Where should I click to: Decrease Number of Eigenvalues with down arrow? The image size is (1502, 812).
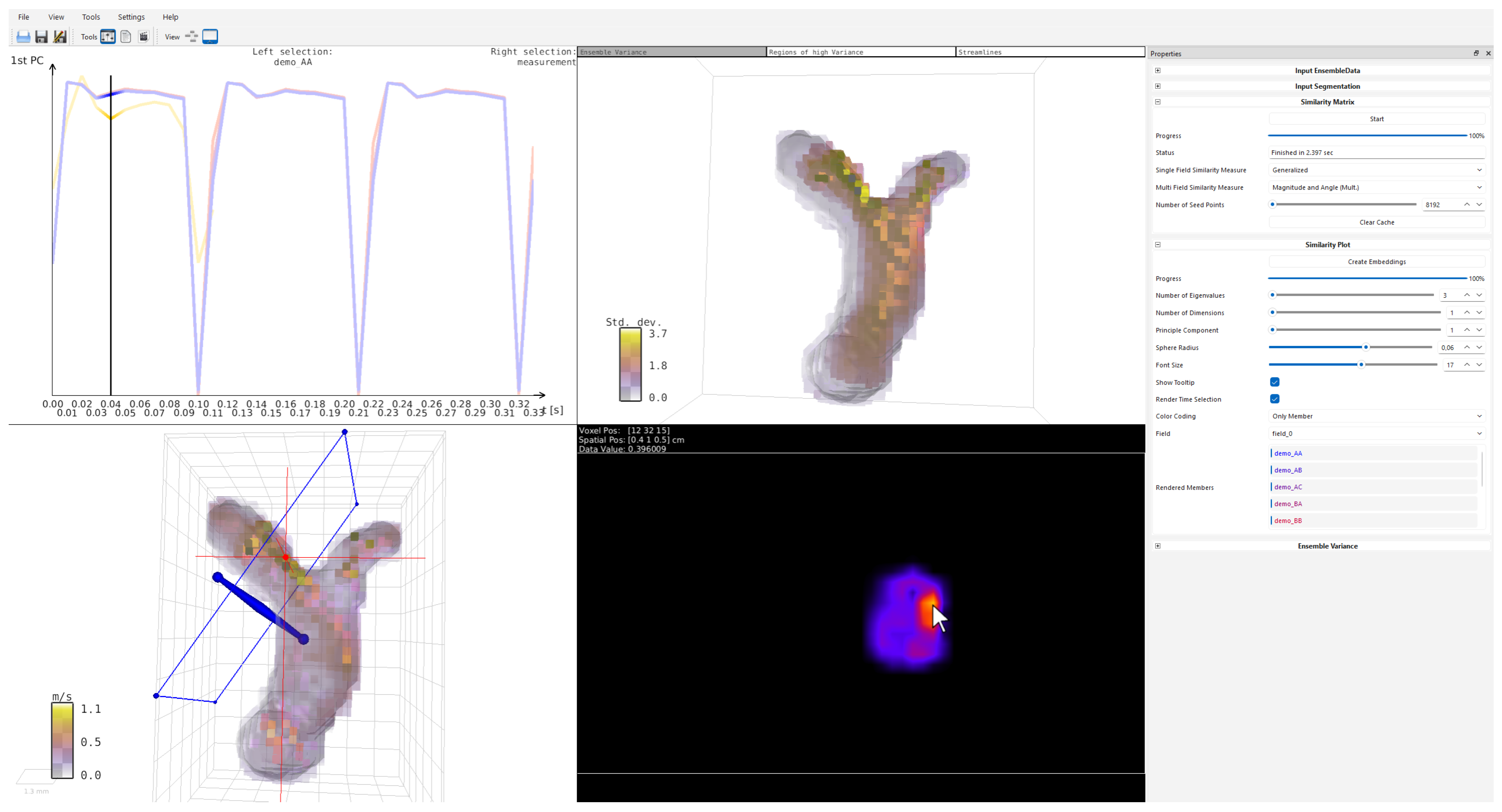[1479, 296]
